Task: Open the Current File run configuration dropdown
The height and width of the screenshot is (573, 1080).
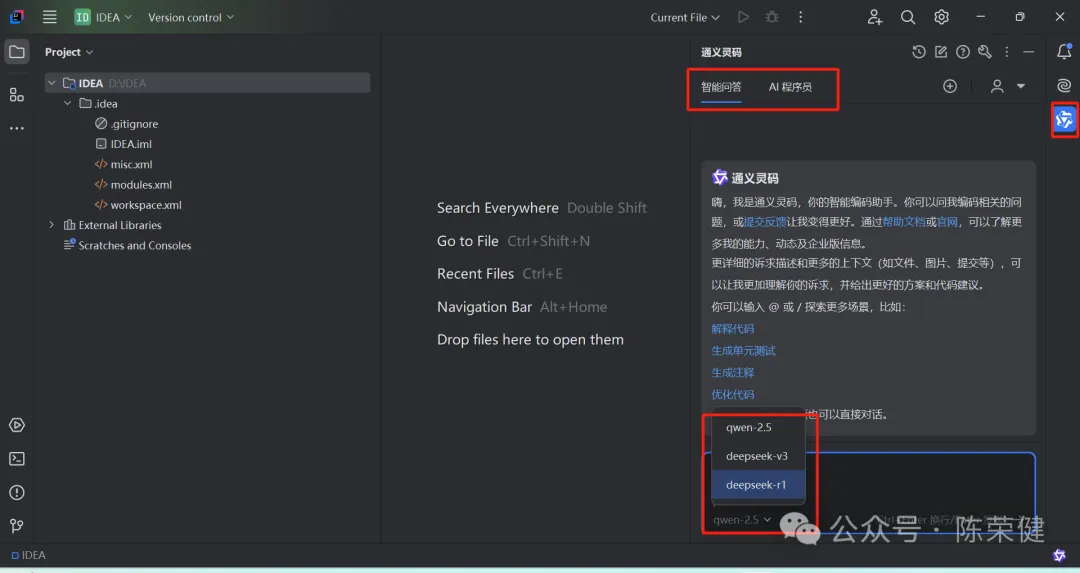Action: (x=685, y=17)
